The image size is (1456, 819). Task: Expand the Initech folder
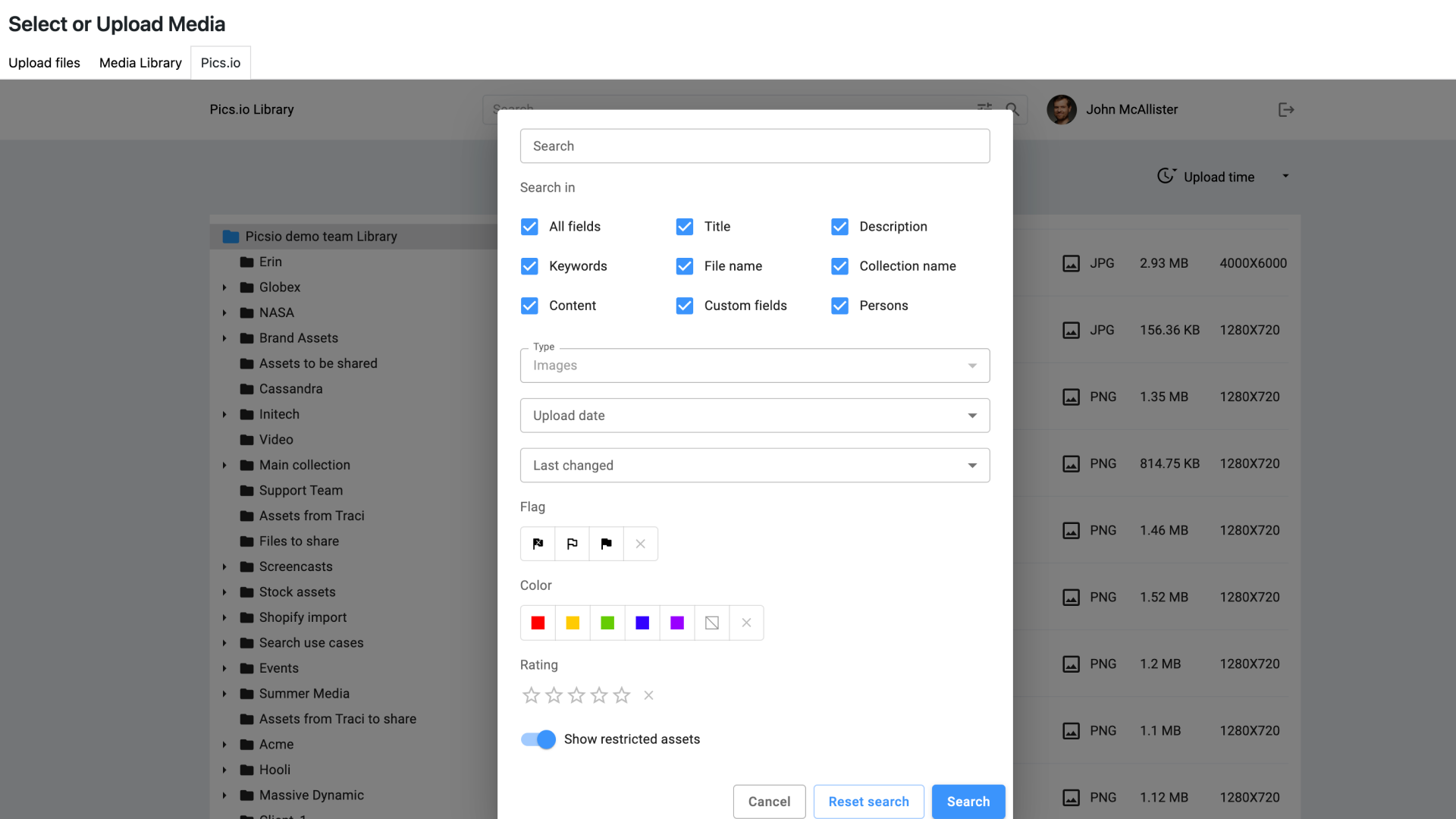coord(224,415)
